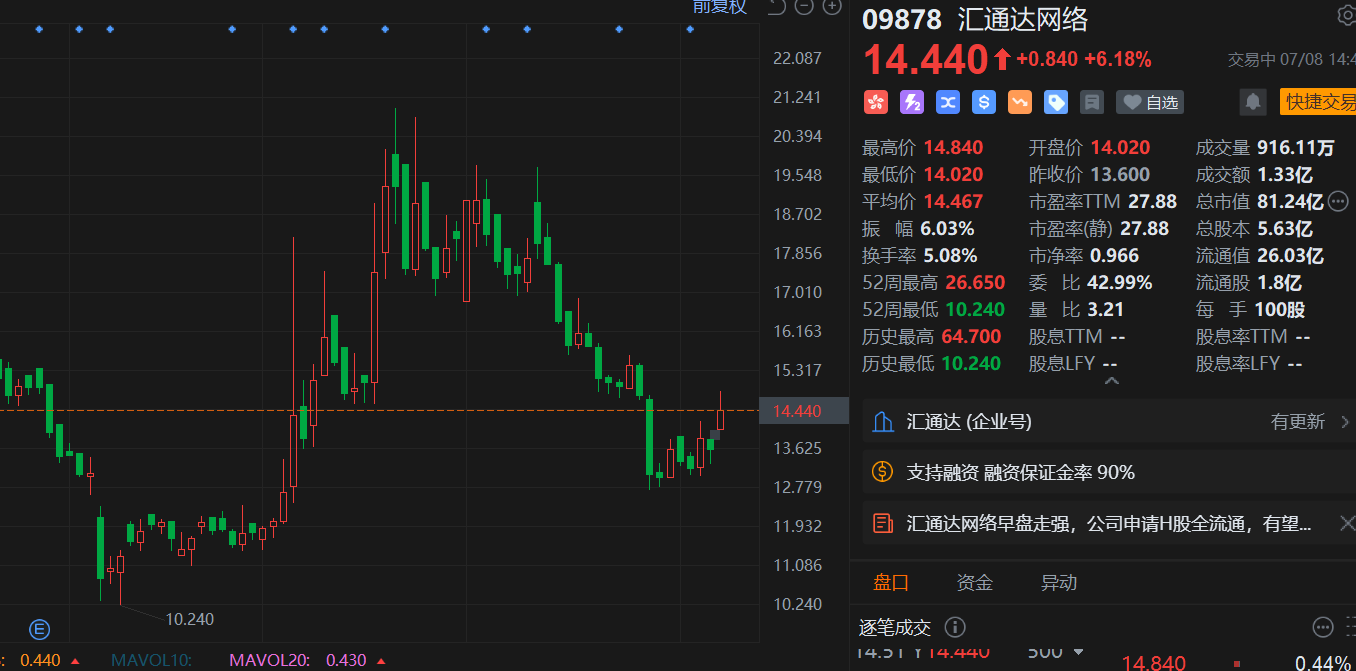Dismiss the 汇通达网络早盘走强 news banner
Screen dimensions: 1356x671
coord(1346,523)
